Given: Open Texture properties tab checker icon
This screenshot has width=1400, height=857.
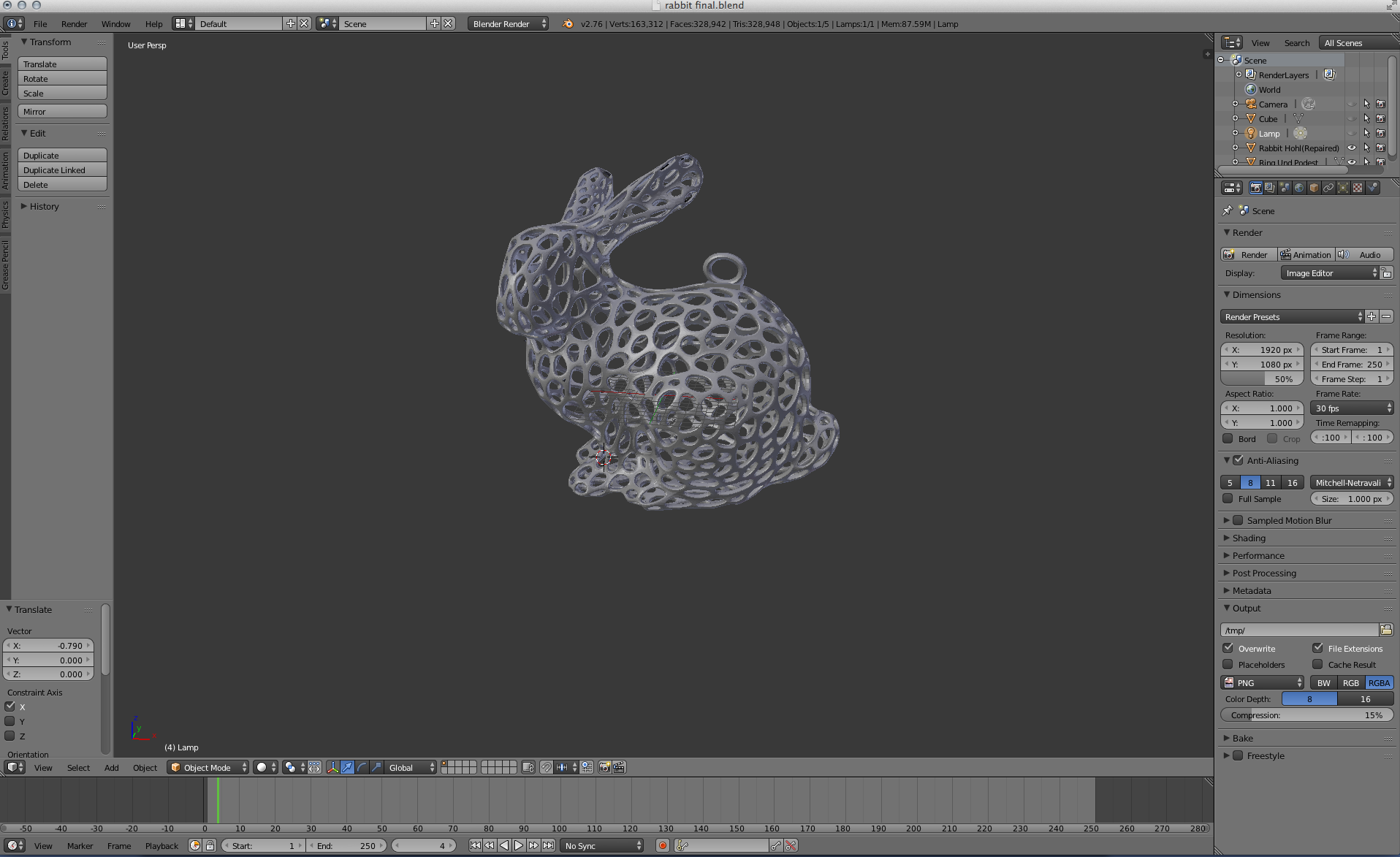Looking at the screenshot, I should click(1358, 188).
